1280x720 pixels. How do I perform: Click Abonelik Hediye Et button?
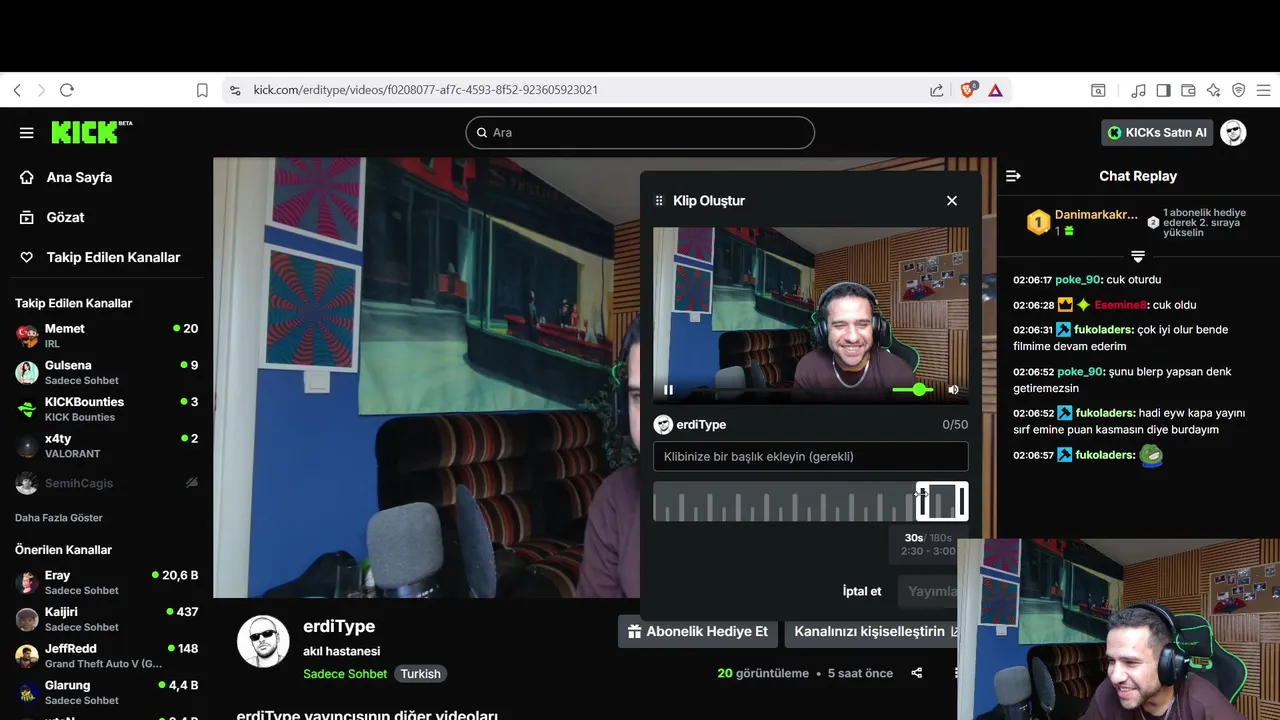[698, 631]
